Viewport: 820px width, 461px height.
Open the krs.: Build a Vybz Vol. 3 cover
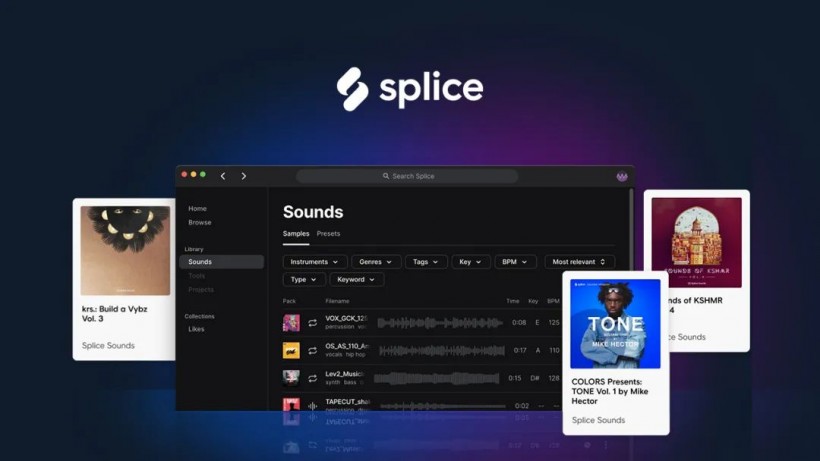[125, 250]
